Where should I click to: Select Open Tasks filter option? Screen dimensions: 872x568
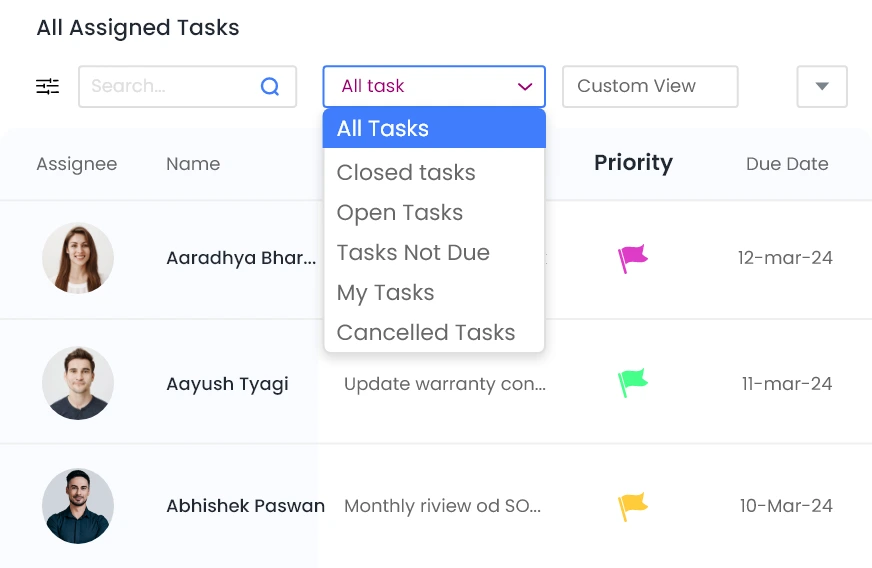pos(400,213)
